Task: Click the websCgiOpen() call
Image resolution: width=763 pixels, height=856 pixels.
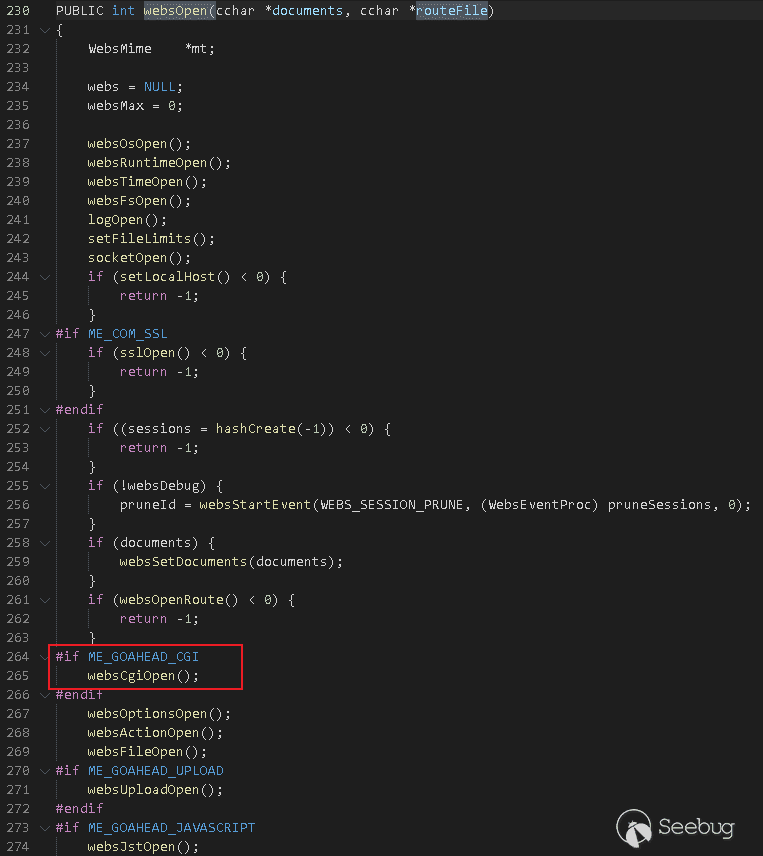Action: tap(144, 676)
